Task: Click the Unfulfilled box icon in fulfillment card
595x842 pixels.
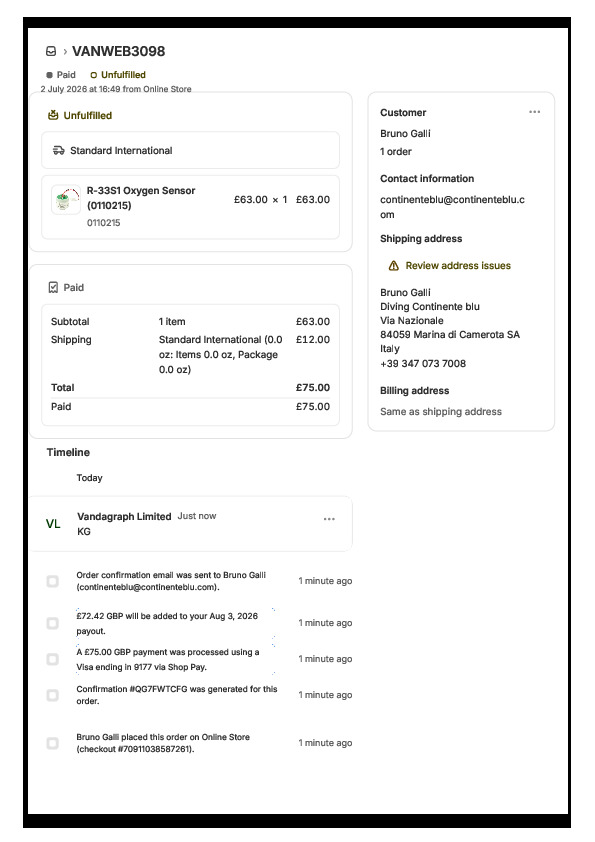Action: tap(53, 115)
